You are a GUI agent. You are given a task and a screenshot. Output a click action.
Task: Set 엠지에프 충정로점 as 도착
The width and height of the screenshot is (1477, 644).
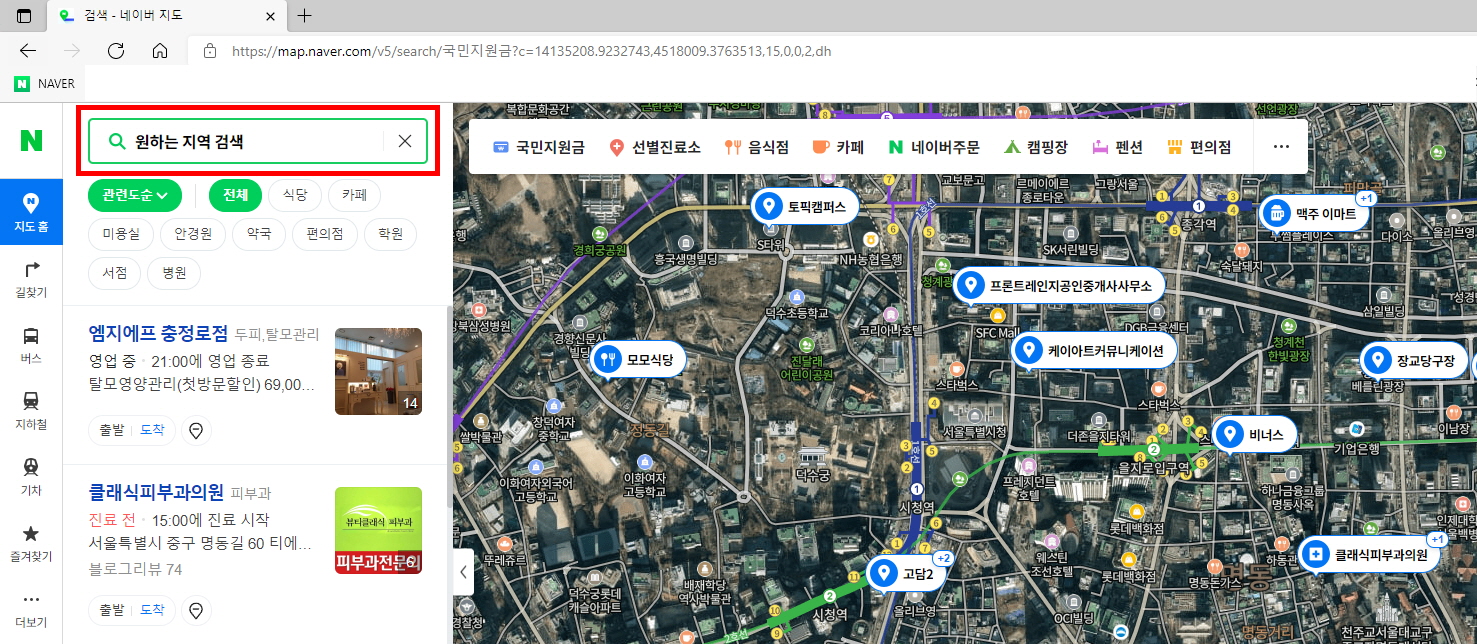pos(152,430)
